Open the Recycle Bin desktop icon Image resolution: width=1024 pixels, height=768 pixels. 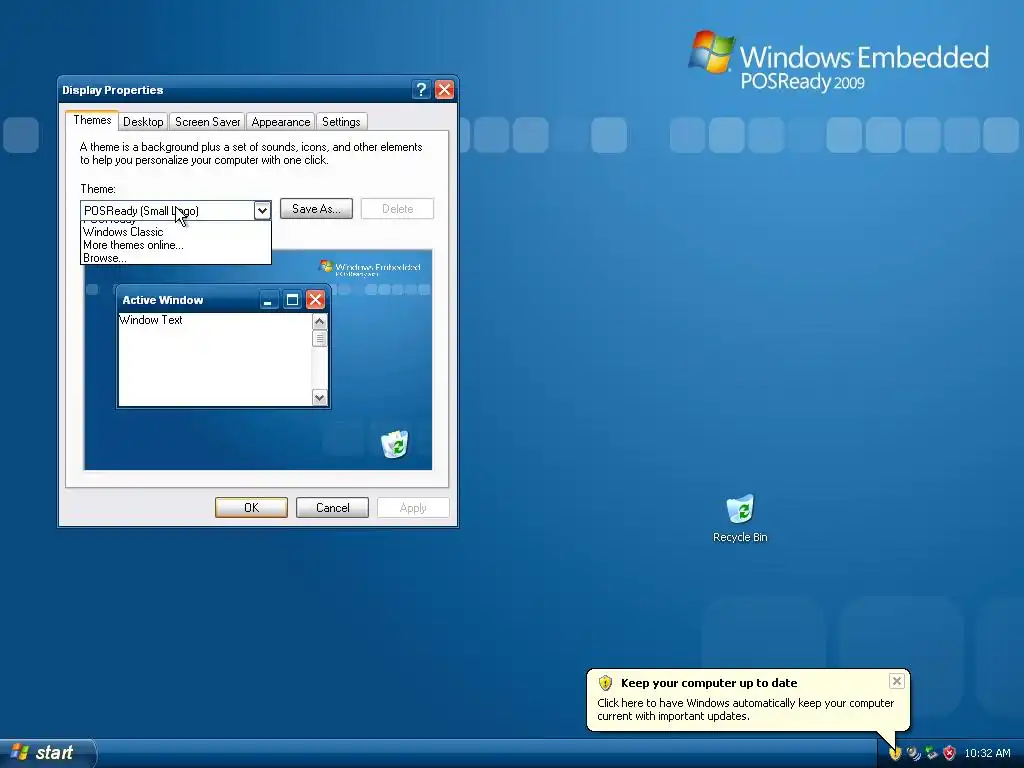(x=740, y=518)
